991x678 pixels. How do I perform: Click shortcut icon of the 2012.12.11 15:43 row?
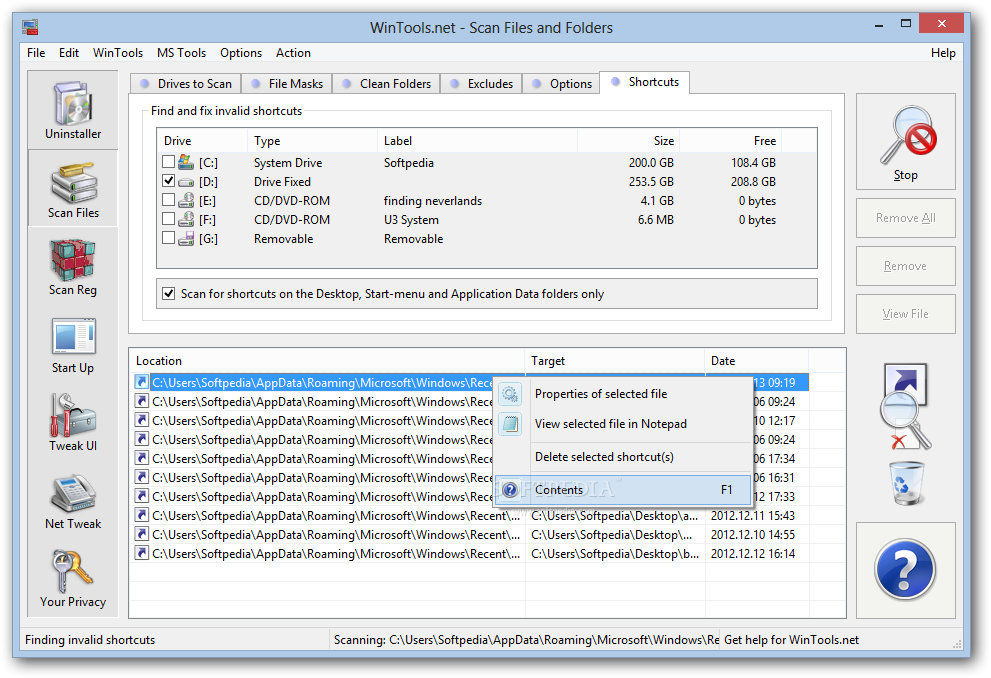click(x=142, y=516)
